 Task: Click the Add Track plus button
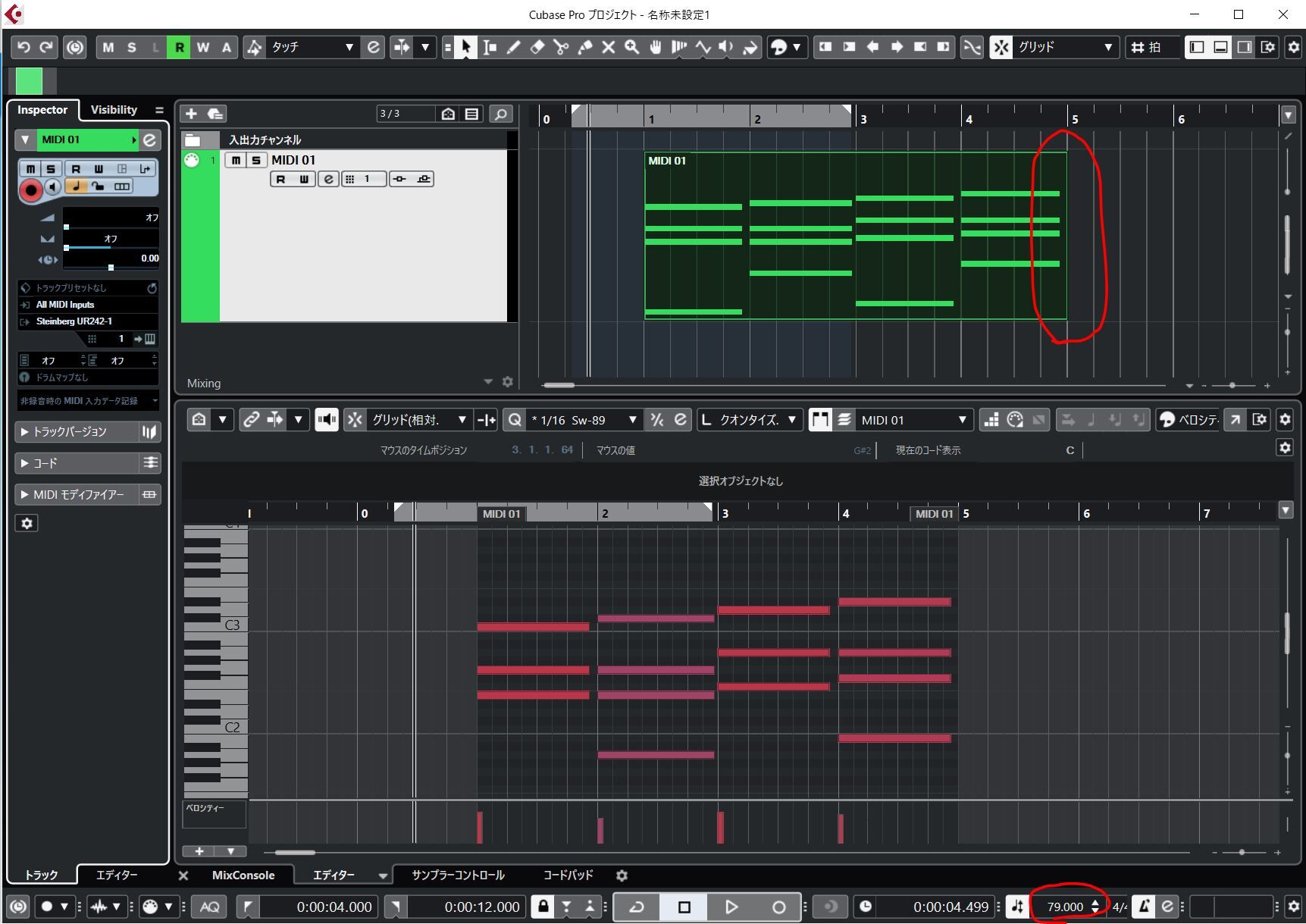(x=191, y=114)
